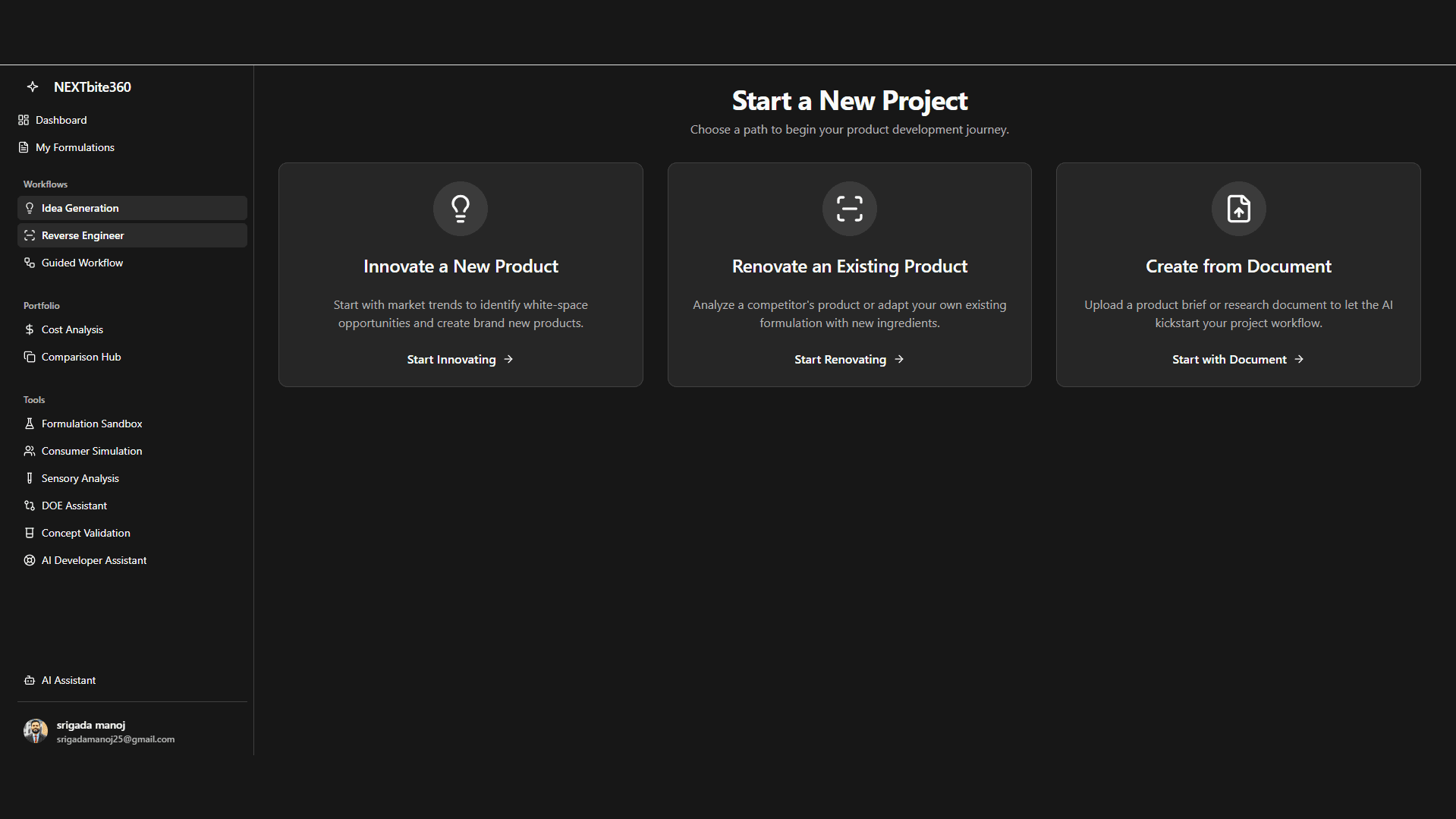Select the Comparison Hub copy icon

coord(29,357)
